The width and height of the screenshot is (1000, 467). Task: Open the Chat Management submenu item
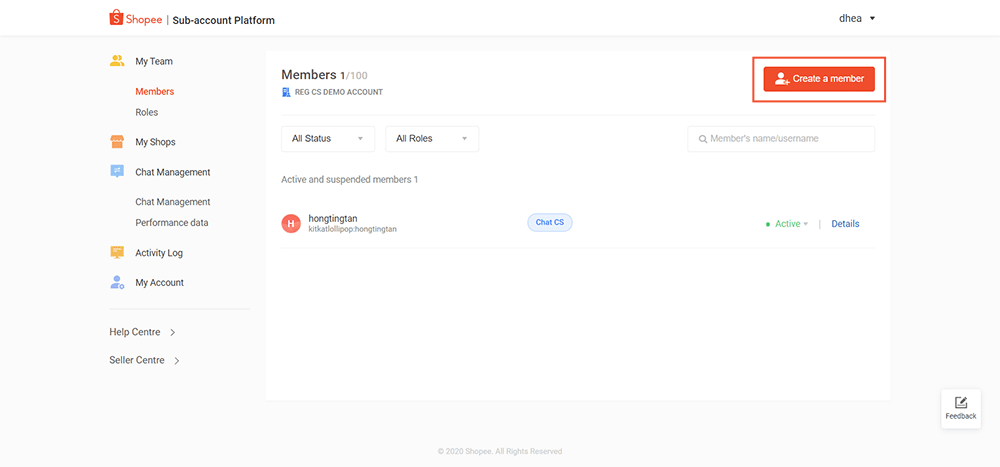pyautogui.click(x=173, y=202)
